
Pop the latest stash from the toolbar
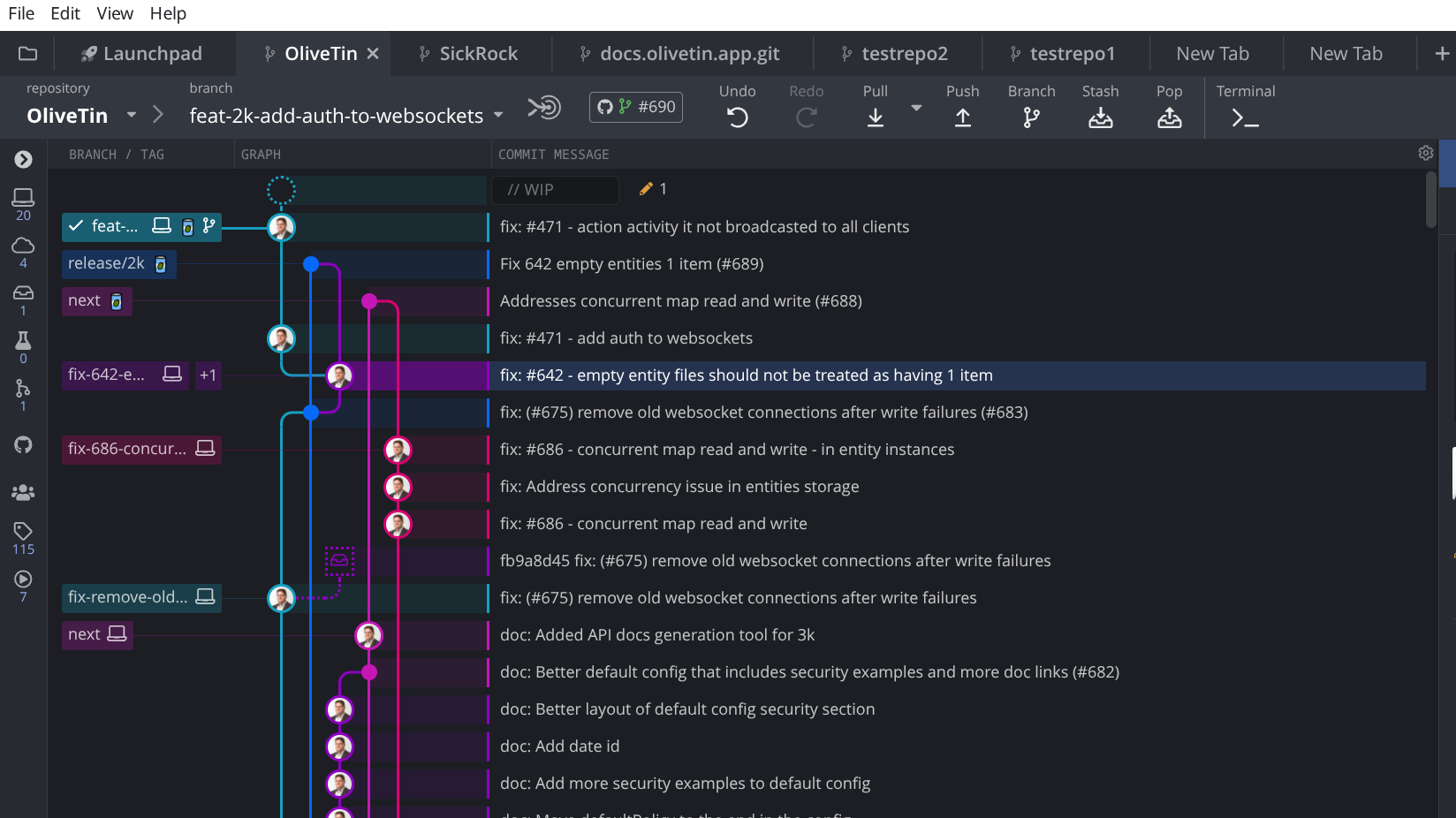coord(1169,117)
